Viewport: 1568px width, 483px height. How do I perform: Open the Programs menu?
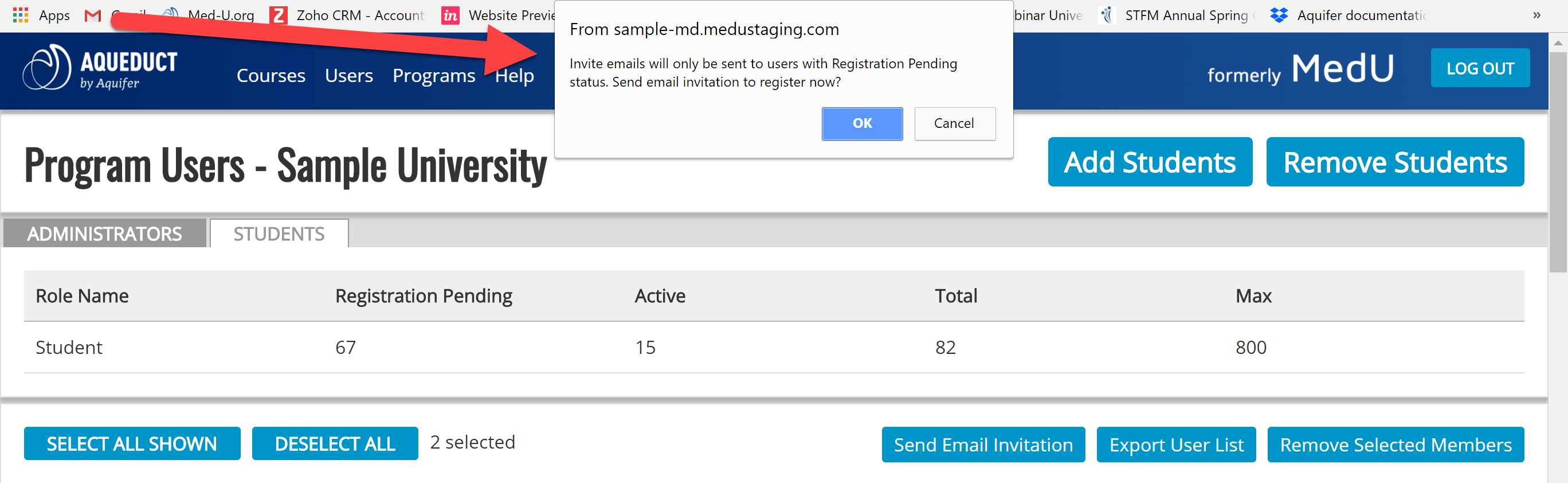click(433, 76)
